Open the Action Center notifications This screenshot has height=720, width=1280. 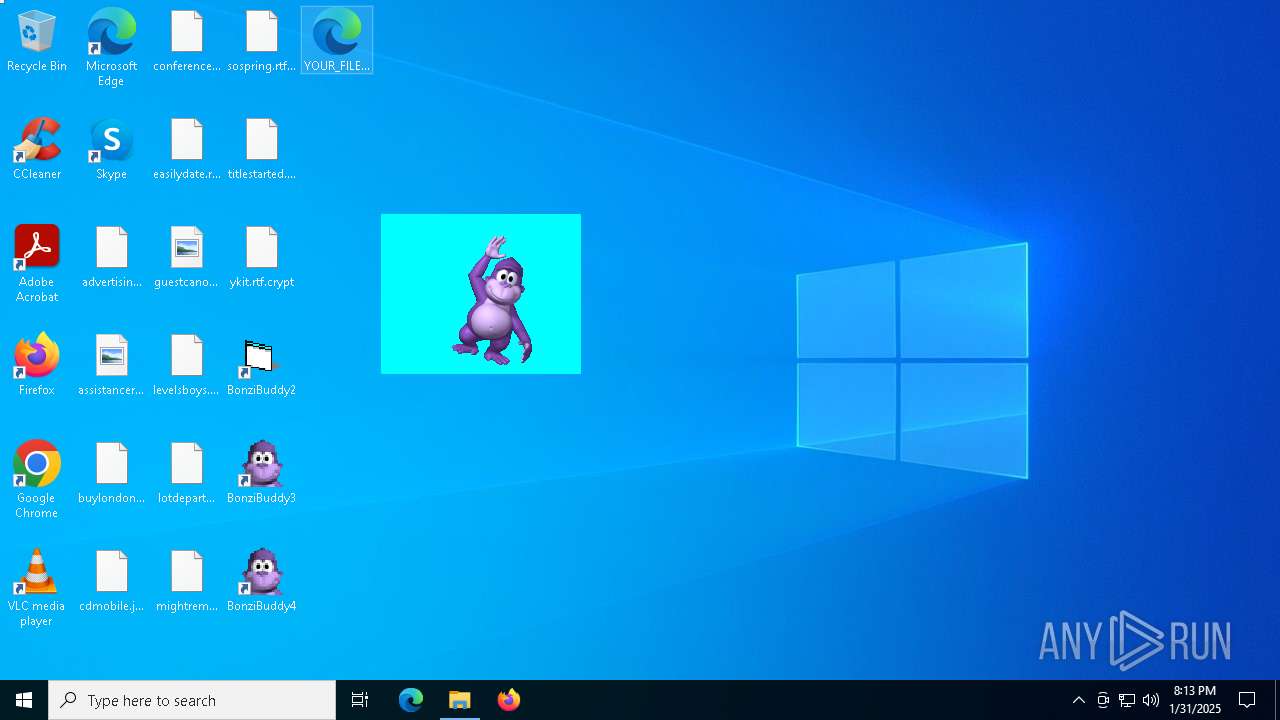[1247, 700]
